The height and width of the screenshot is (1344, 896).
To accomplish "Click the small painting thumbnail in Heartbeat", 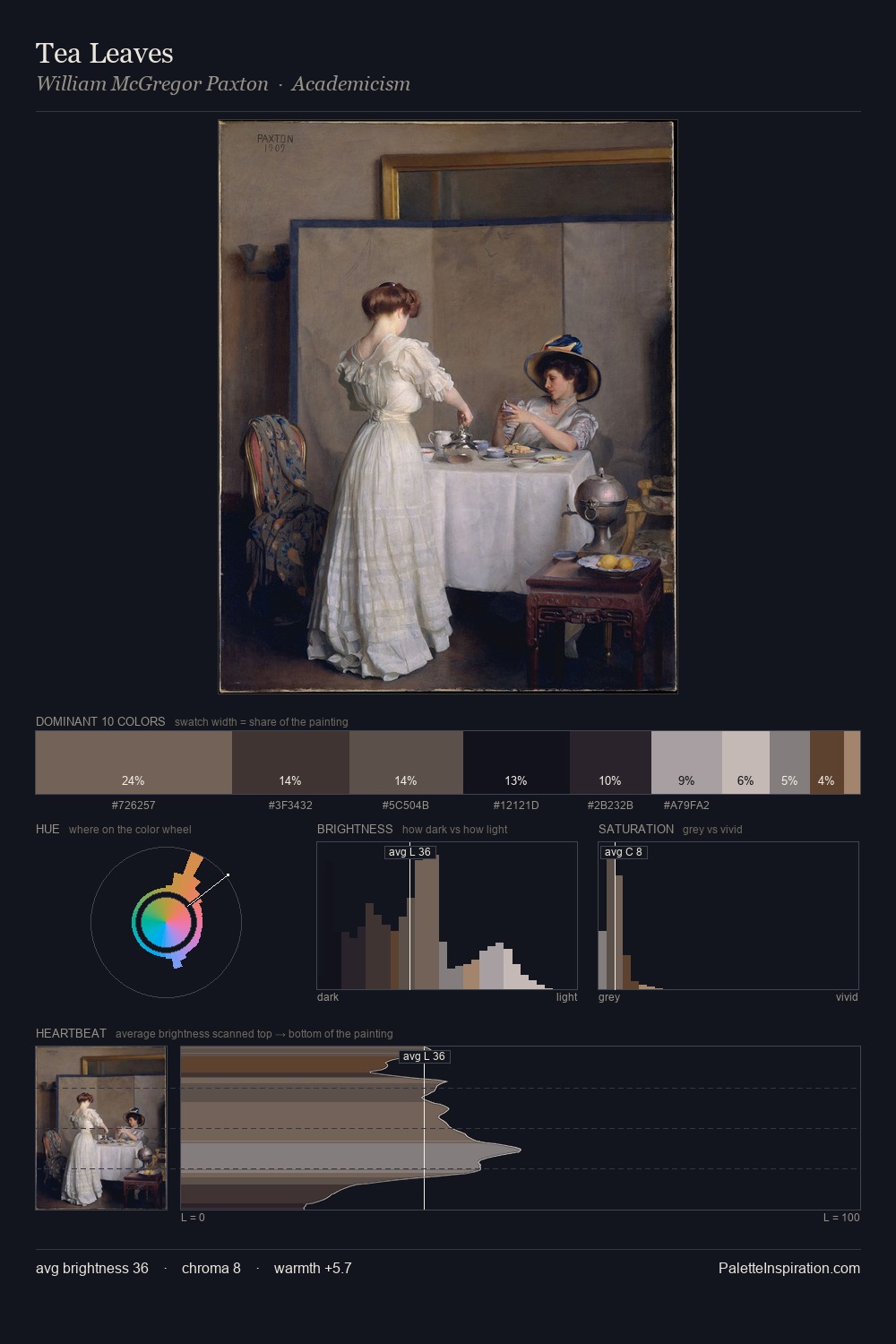I will coord(101,1128).
